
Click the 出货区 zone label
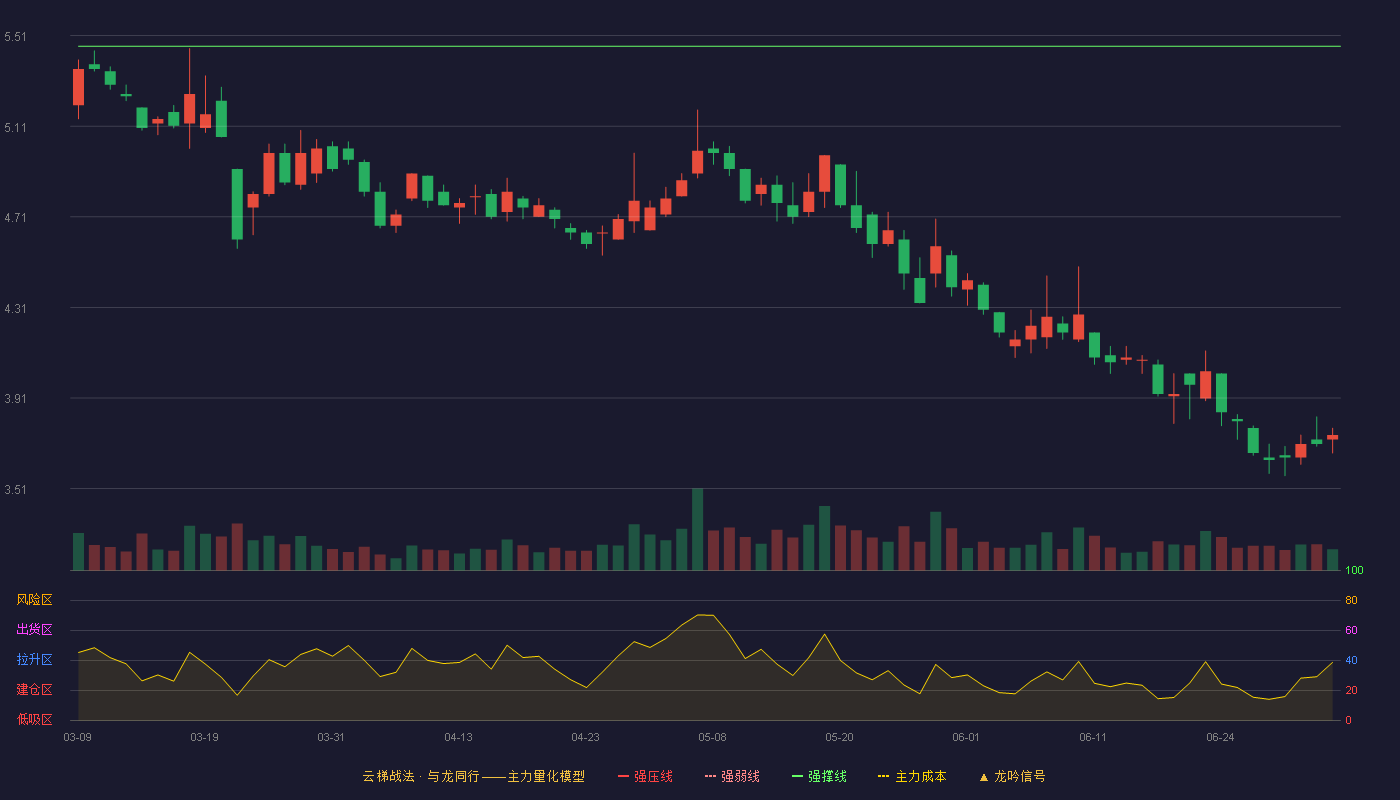34,630
